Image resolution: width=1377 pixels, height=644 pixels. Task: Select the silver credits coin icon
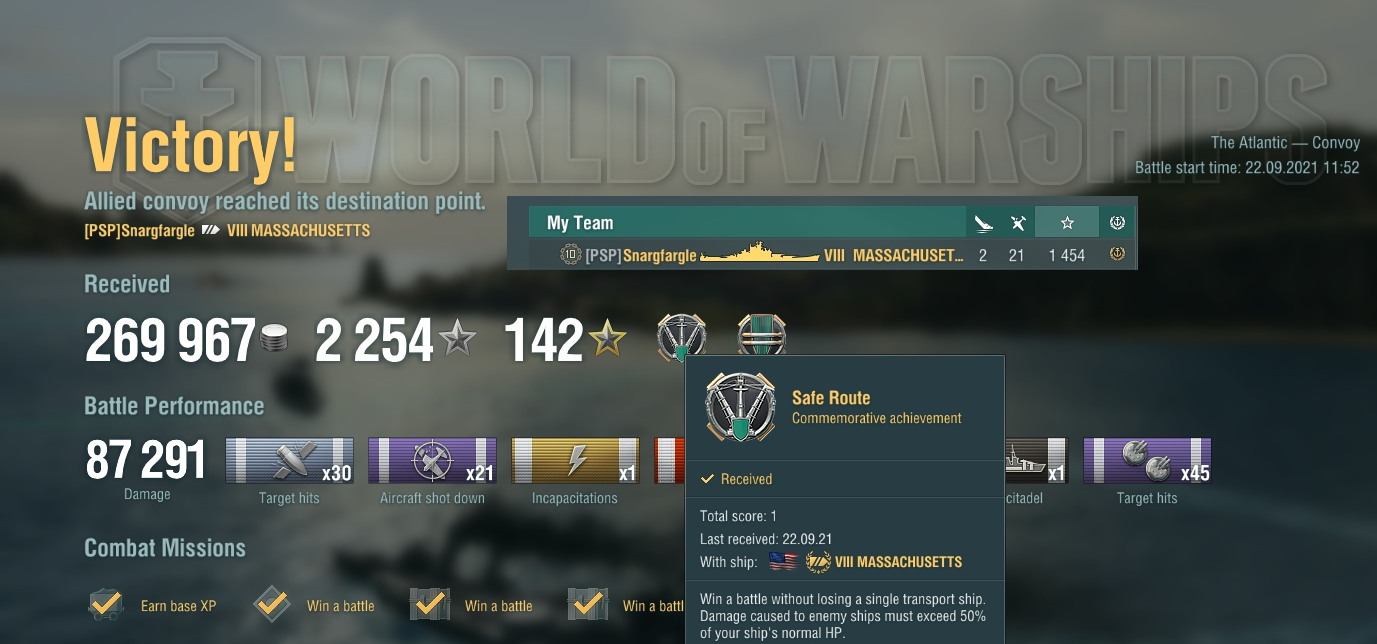point(274,340)
